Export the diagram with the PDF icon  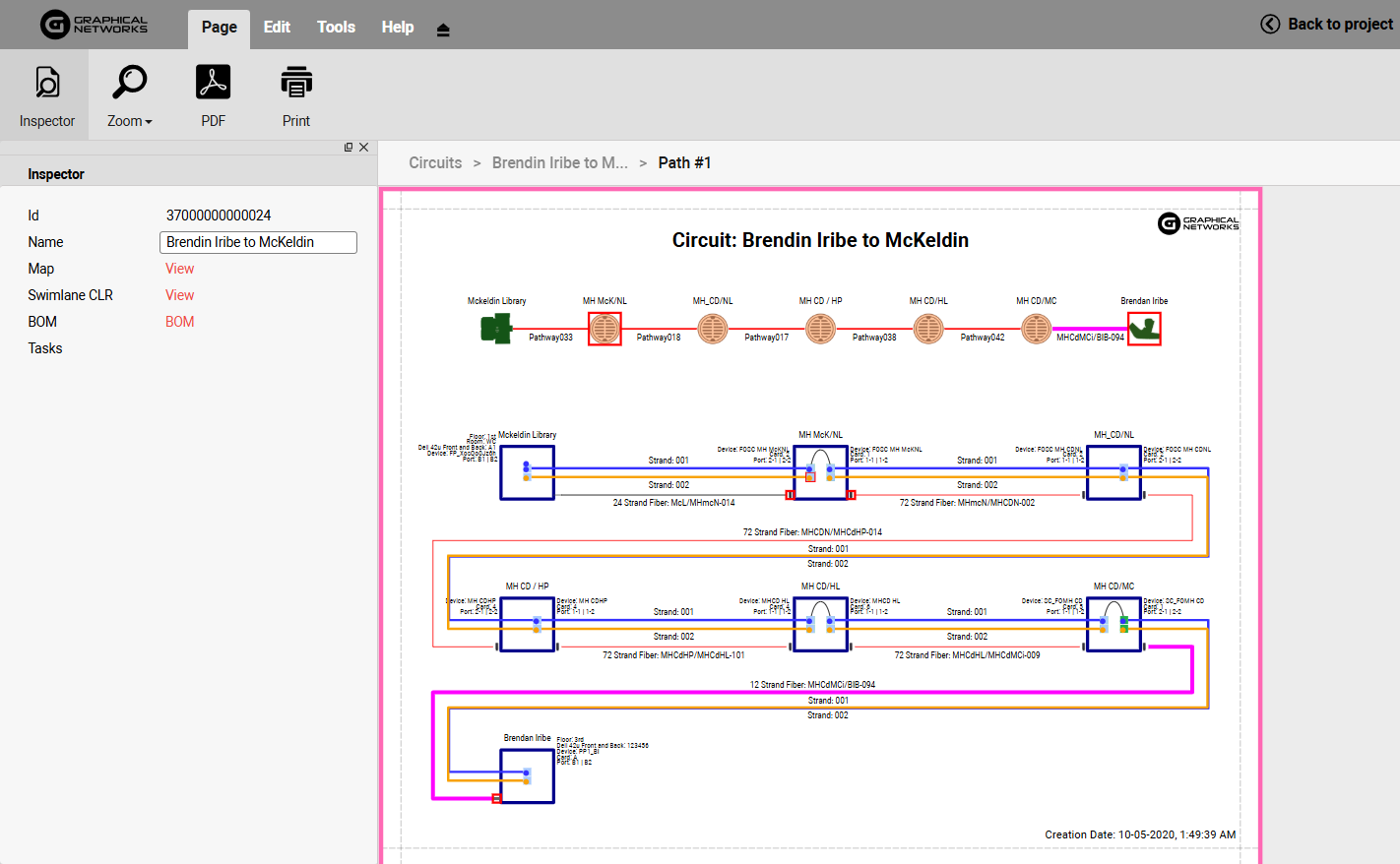213,95
